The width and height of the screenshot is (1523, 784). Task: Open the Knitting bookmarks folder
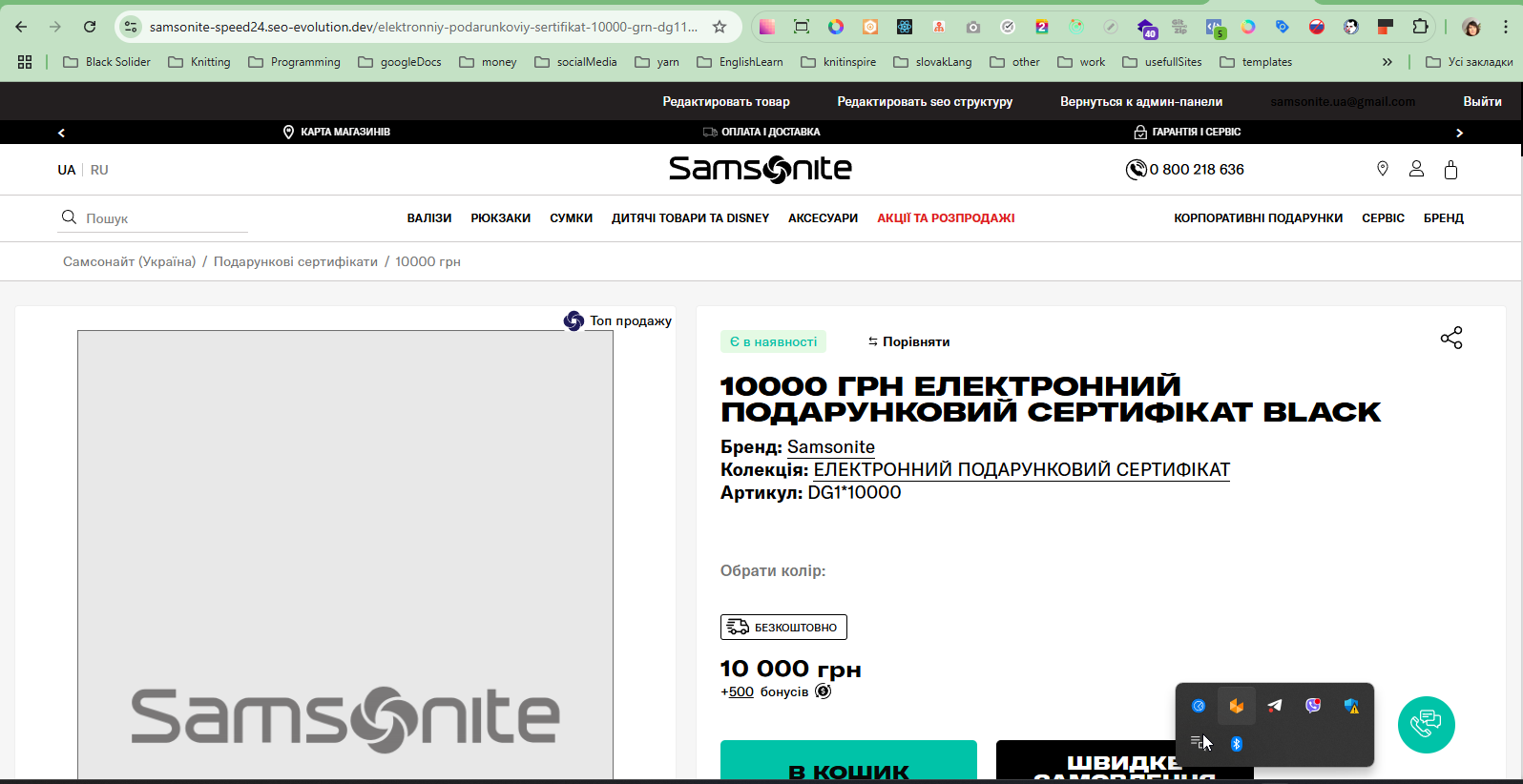(x=199, y=62)
